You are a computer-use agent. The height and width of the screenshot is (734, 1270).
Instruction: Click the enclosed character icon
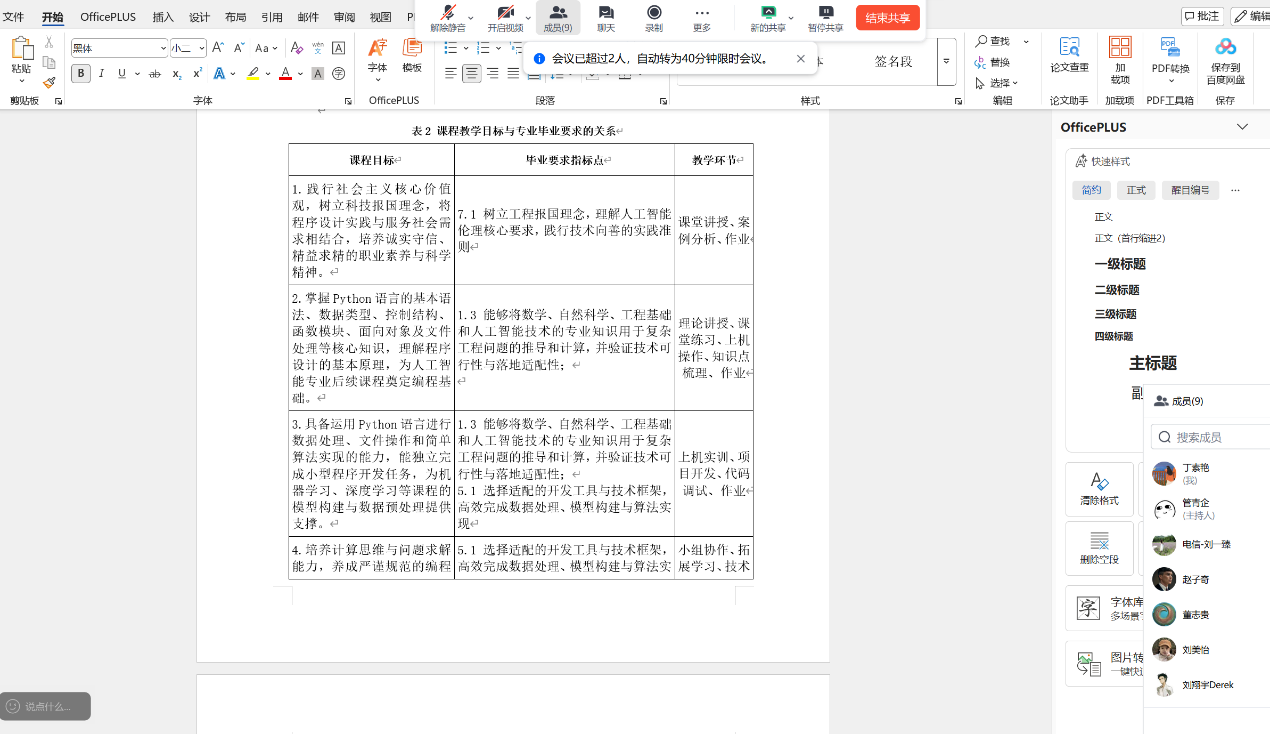pyautogui.click(x=338, y=73)
